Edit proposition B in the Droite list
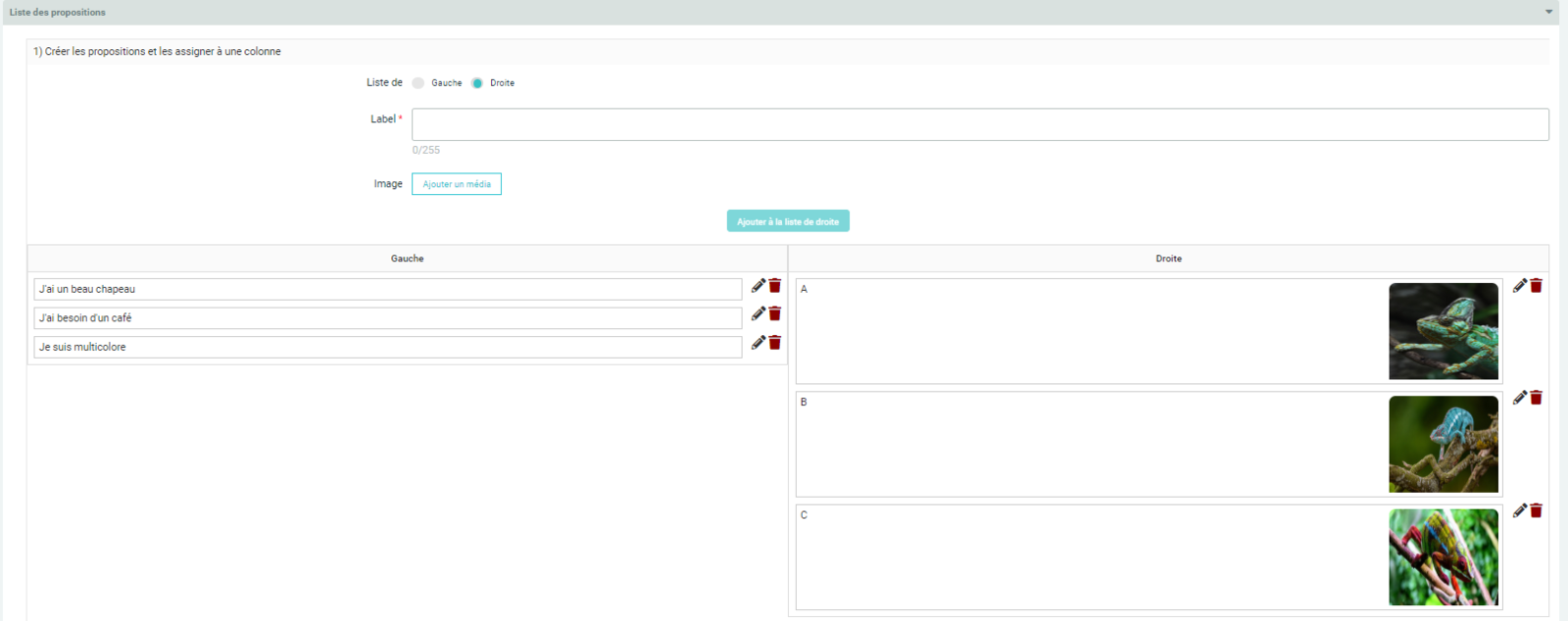Screen dimensions: 1568x621 [x=1520, y=398]
